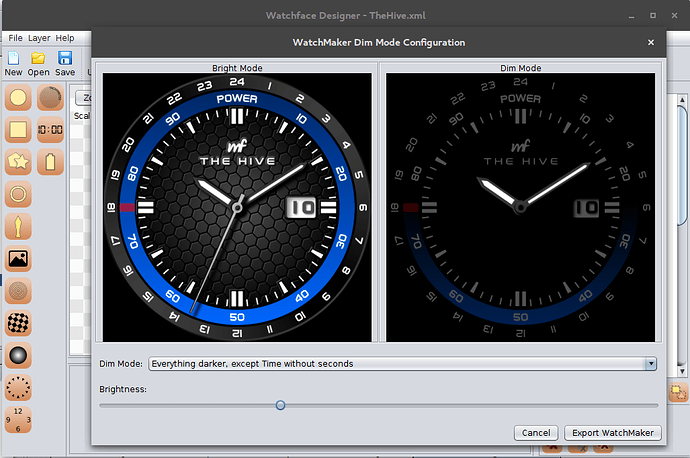The height and width of the screenshot is (458, 690).
Task: Click the scroll down arrow in main window
Action: coord(682,371)
